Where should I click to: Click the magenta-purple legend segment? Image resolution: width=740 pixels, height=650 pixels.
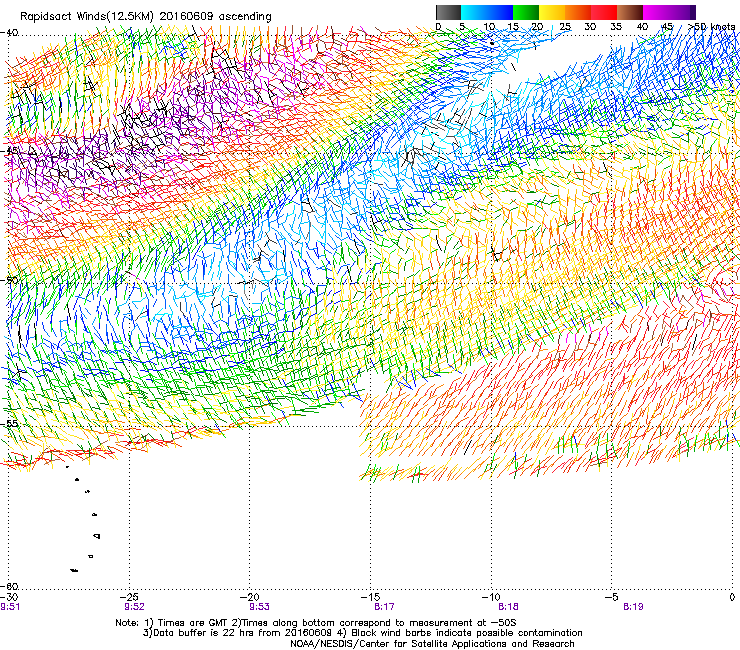pos(669,12)
